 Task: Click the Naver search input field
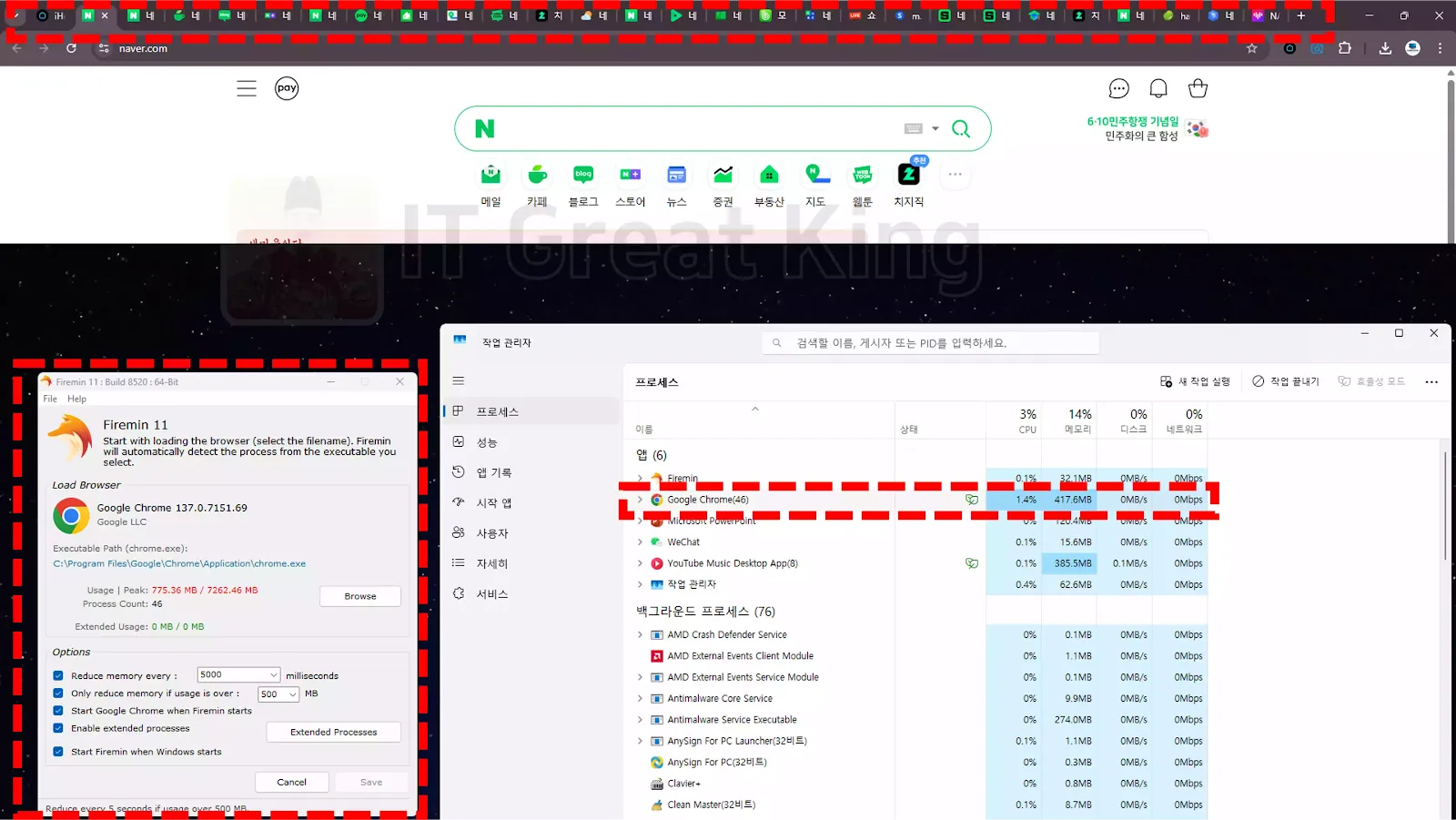[x=696, y=129]
